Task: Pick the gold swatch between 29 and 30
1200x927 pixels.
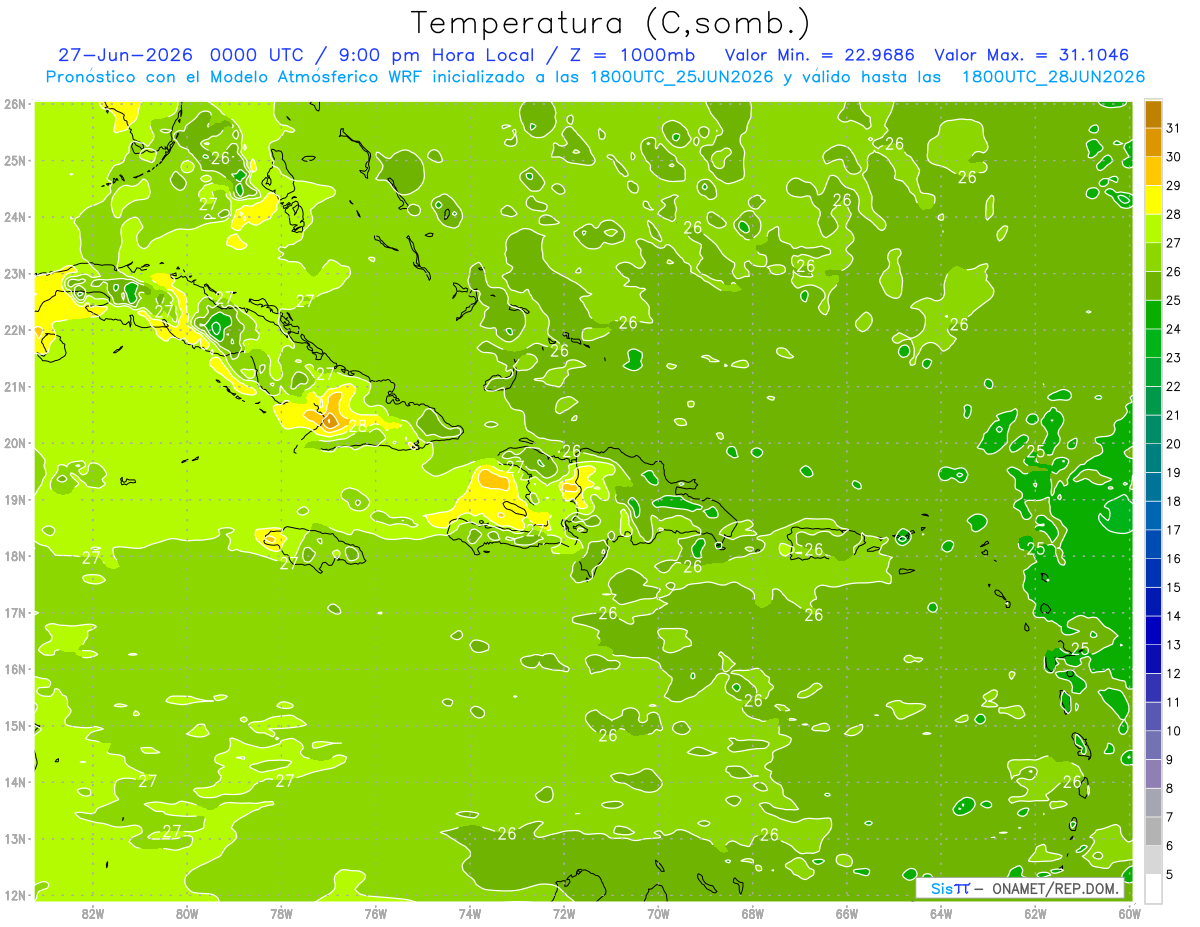Action: pos(1153,172)
